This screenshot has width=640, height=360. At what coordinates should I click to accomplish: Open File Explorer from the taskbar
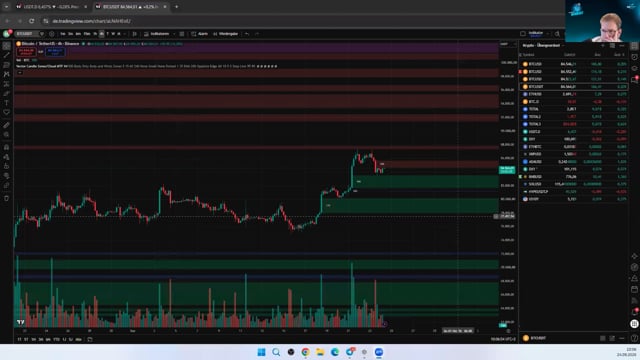320,352
